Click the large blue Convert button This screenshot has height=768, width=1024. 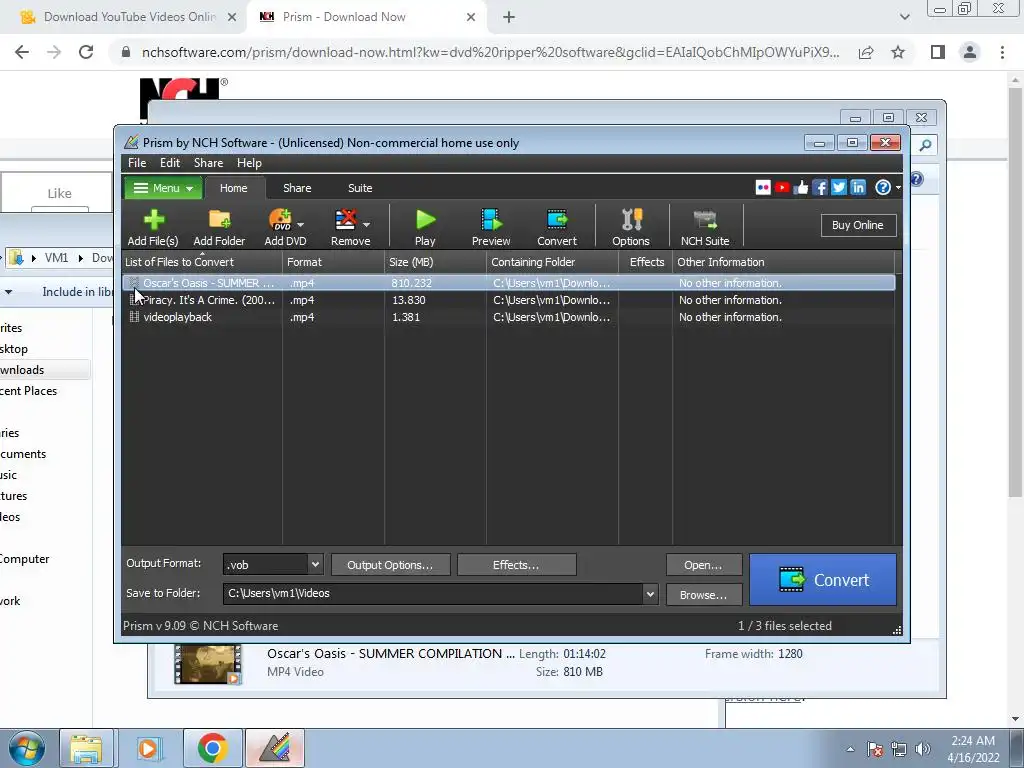823,580
